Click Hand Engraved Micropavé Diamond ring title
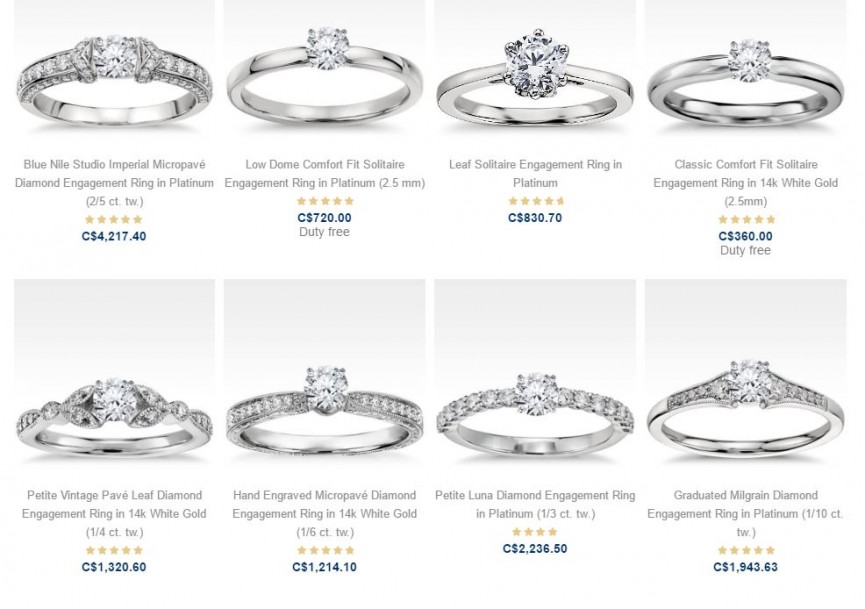Image resolution: width=865 pixels, height=609 pixels. (x=324, y=514)
